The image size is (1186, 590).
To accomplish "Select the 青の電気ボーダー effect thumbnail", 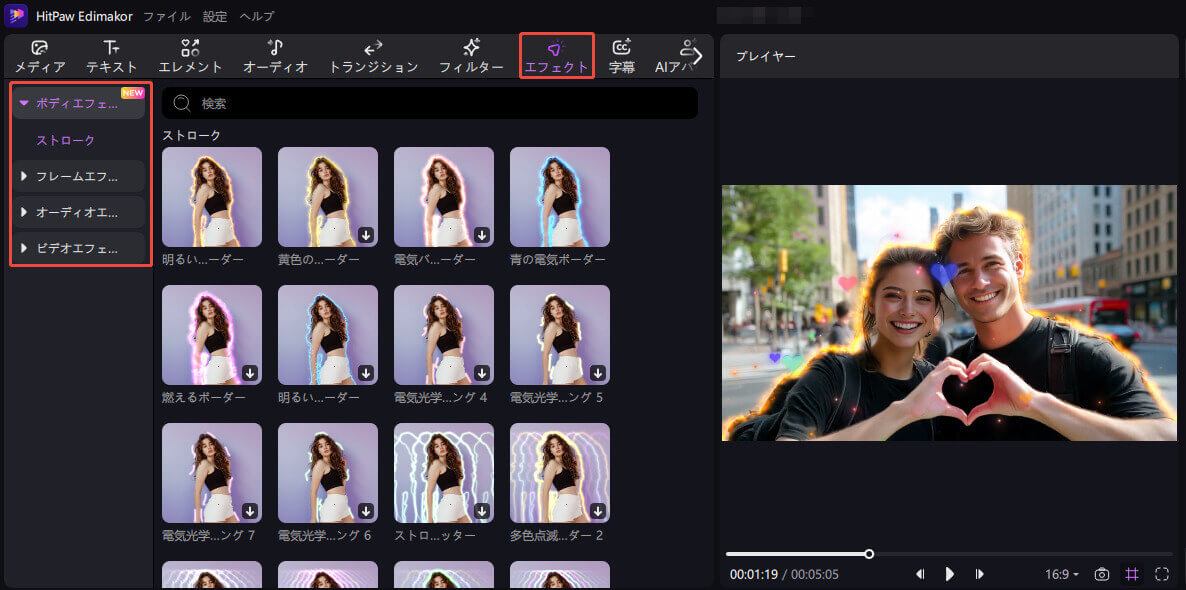I will 560,197.
